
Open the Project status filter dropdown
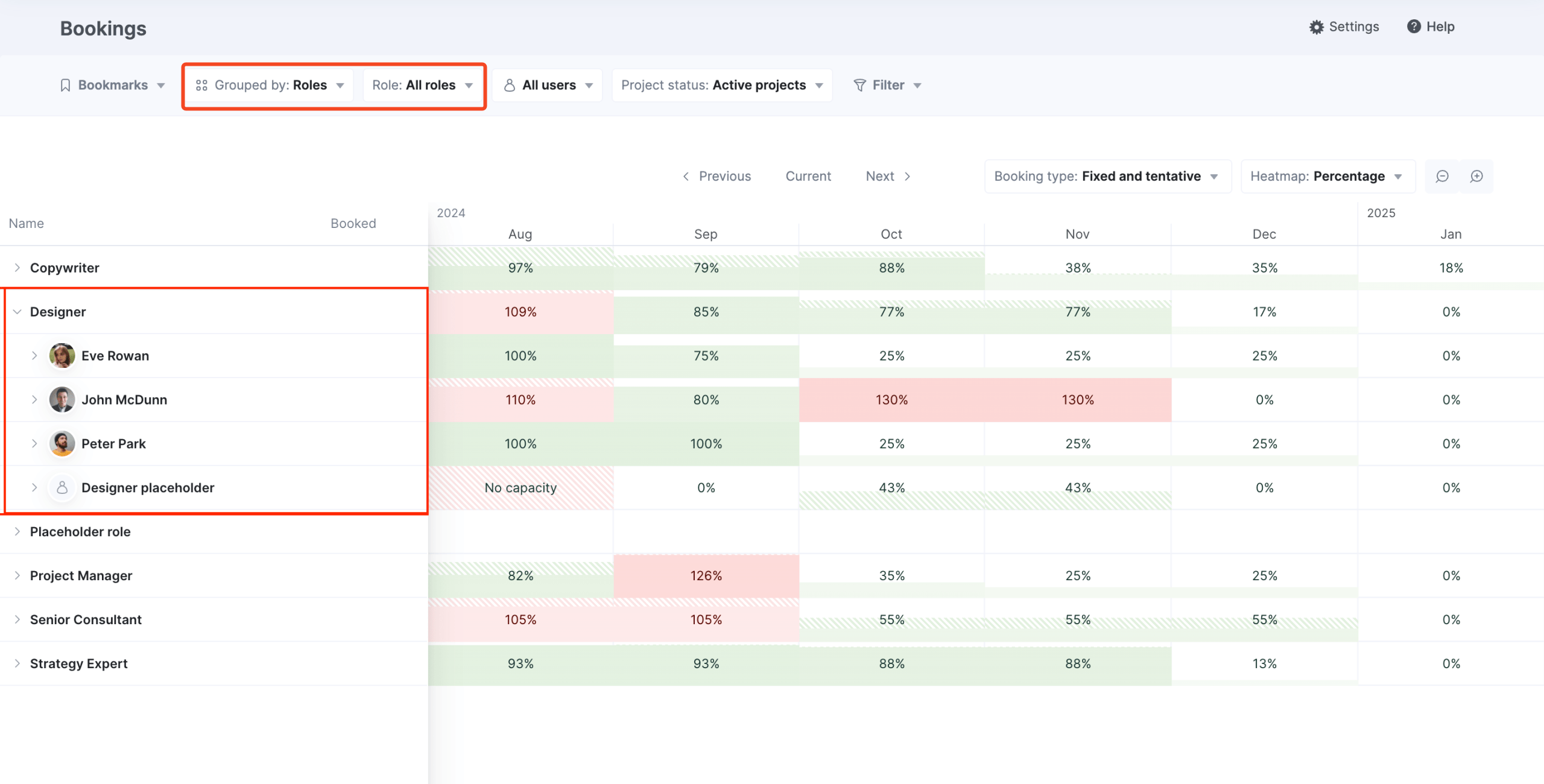pyautogui.click(x=722, y=85)
